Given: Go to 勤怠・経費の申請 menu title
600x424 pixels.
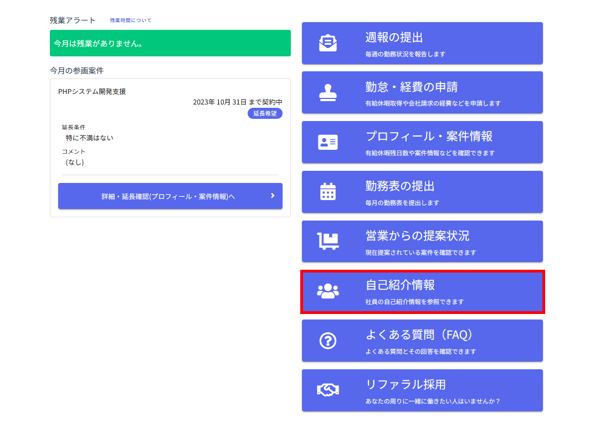Looking at the screenshot, I should [411, 87].
